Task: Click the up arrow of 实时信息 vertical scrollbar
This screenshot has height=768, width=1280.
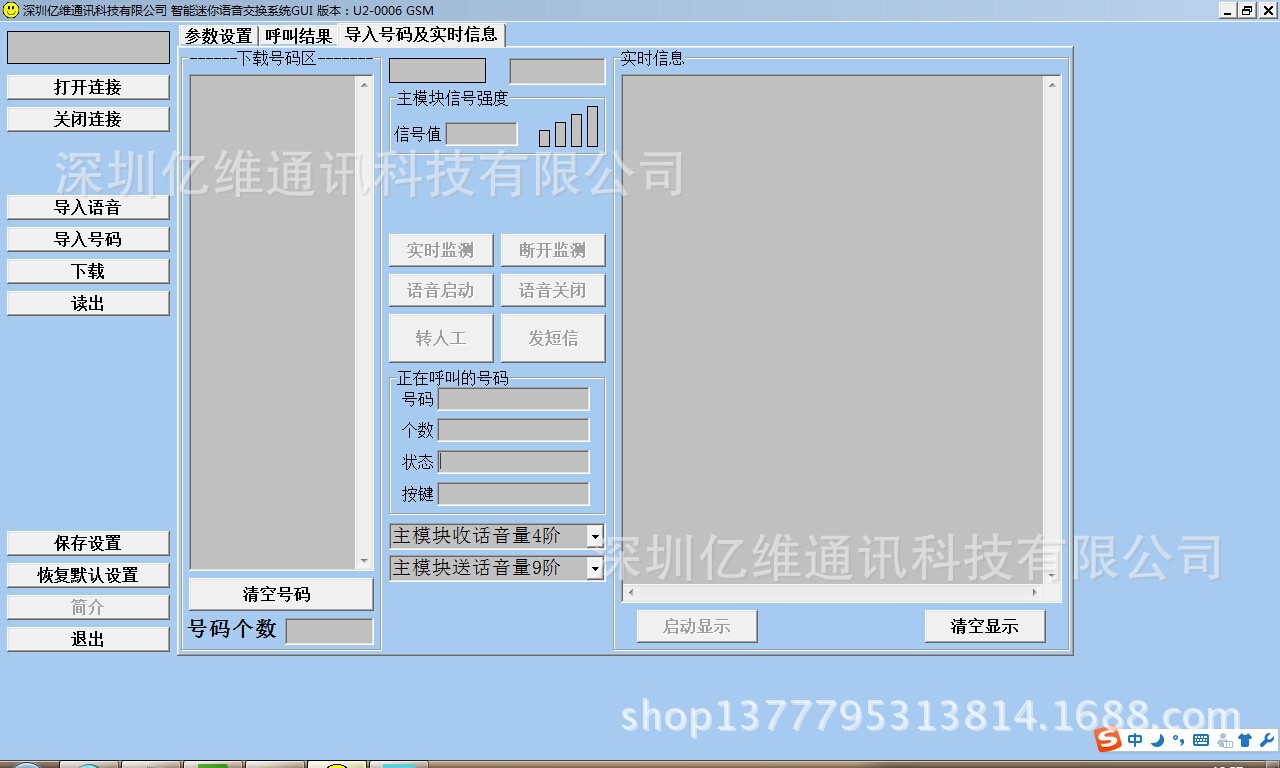Action: (1052, 86)
